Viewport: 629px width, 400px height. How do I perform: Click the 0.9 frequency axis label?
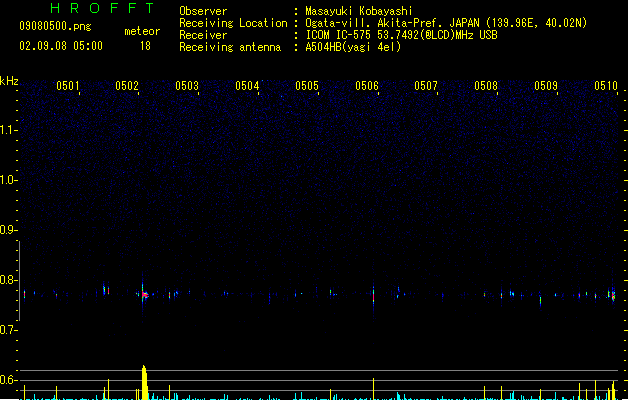pos(8,230)
